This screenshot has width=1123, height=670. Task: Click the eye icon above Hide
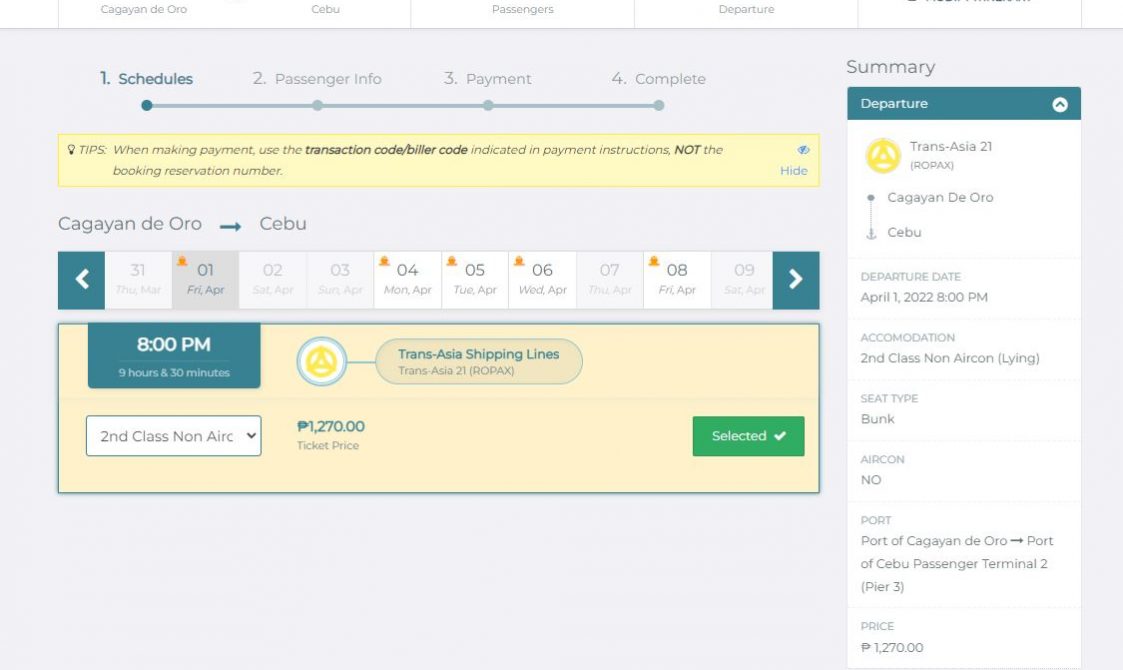pyautogui.click(x=803, y=150)
